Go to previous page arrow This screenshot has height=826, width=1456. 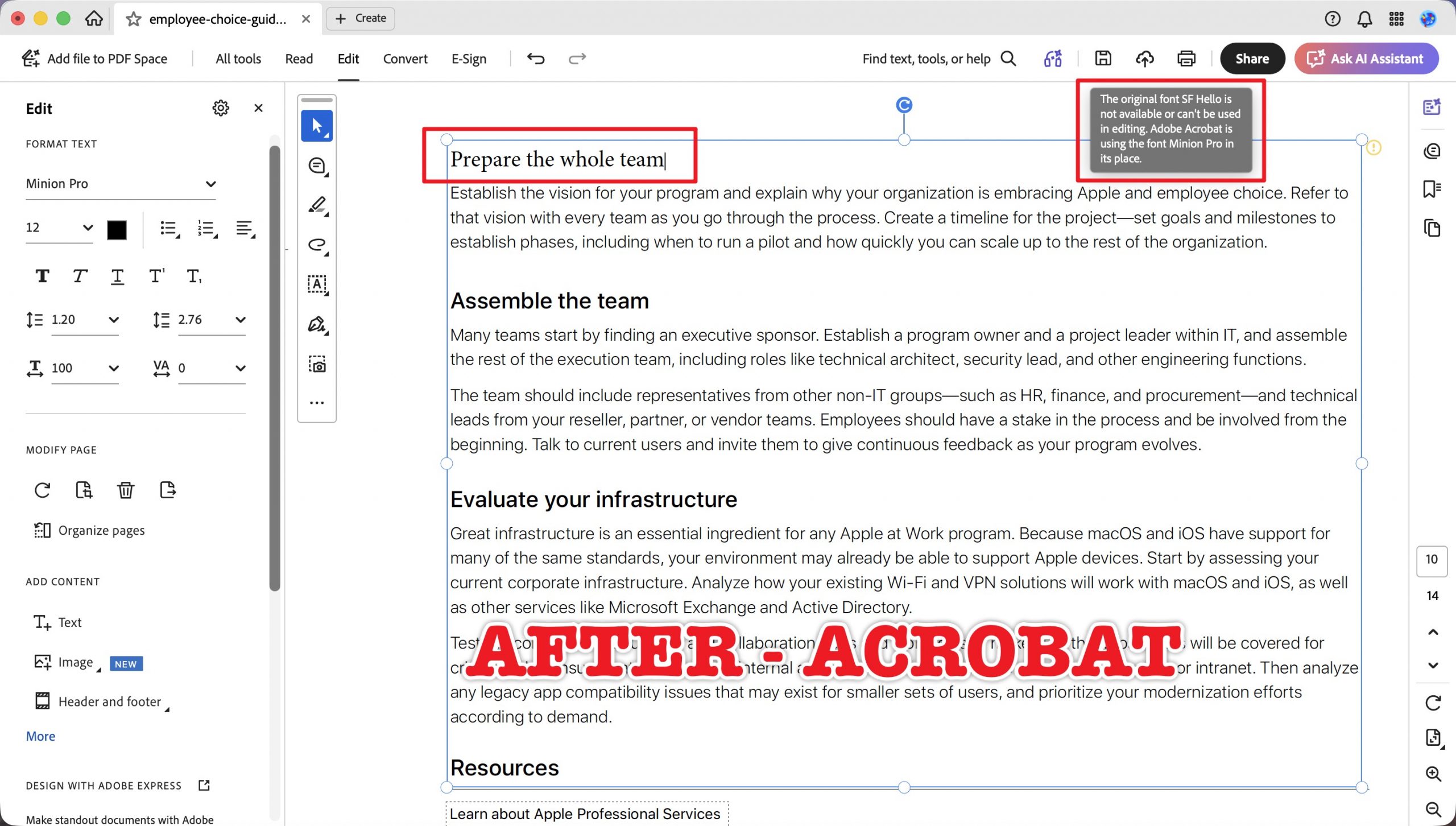coord(1433,632)
